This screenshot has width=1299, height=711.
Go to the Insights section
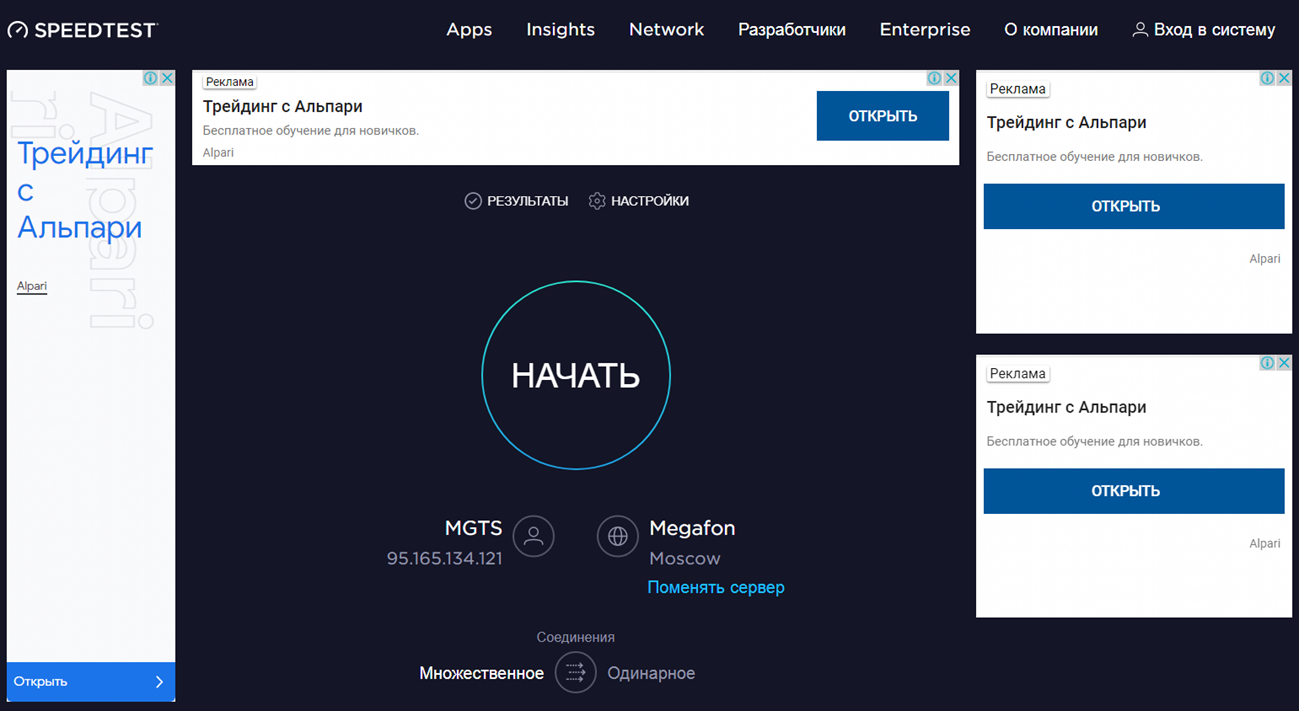click(561, 30)
